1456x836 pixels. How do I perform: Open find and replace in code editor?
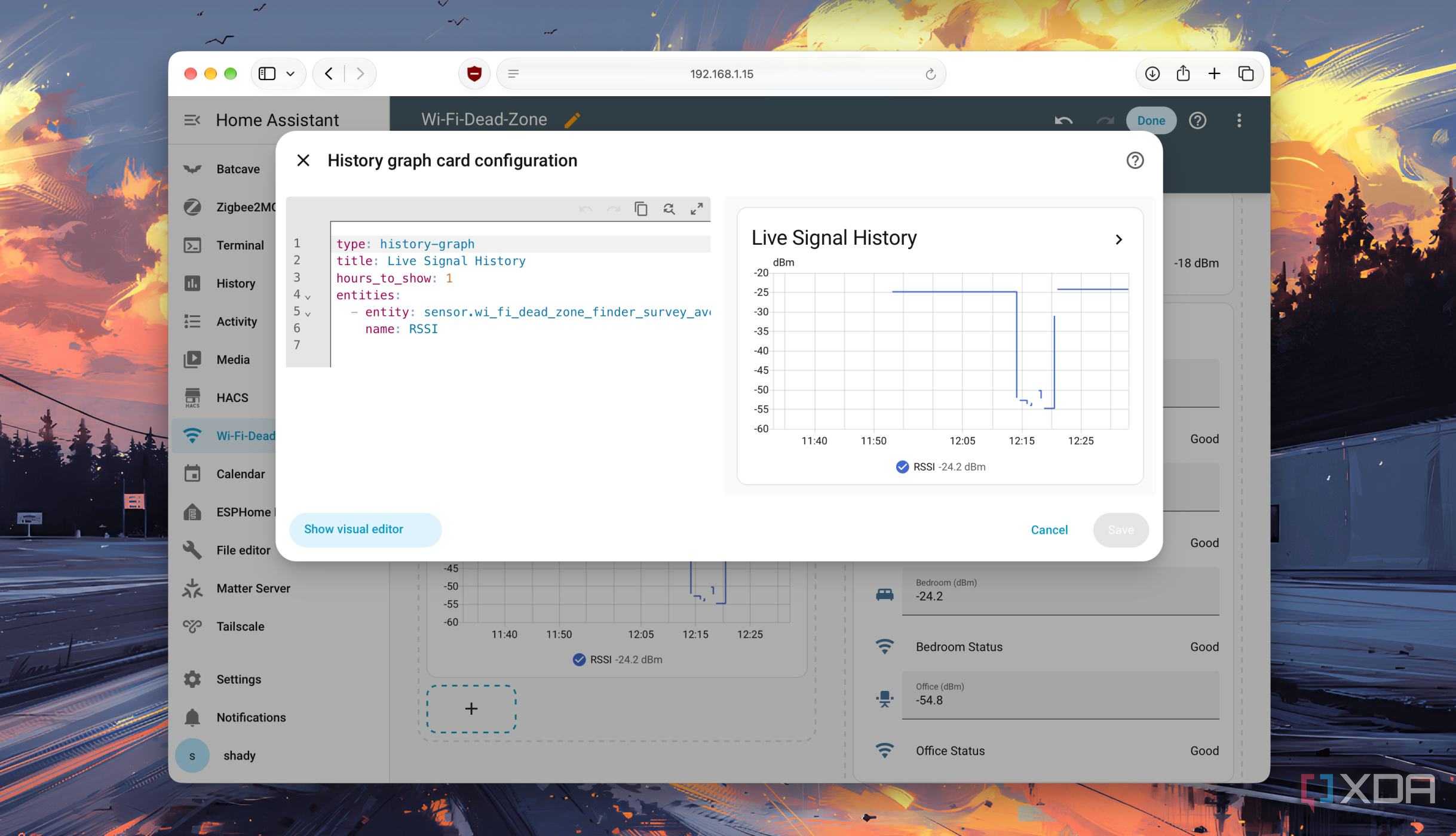(669, 208)
